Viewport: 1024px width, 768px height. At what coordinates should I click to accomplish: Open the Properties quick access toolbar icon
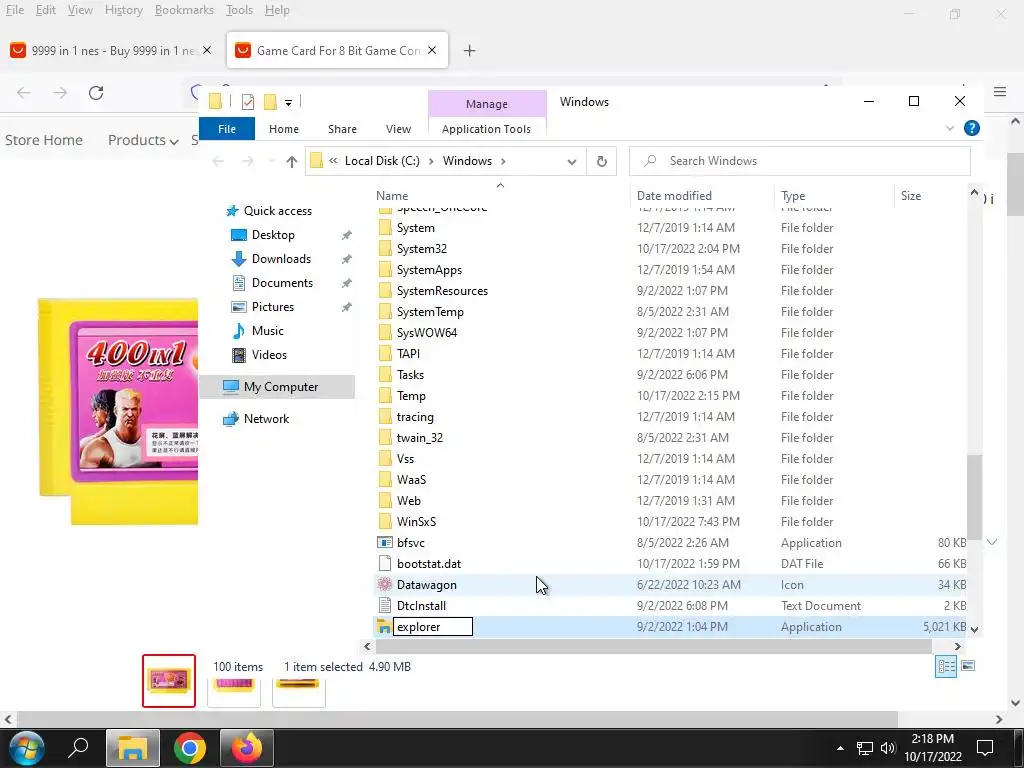248,102
